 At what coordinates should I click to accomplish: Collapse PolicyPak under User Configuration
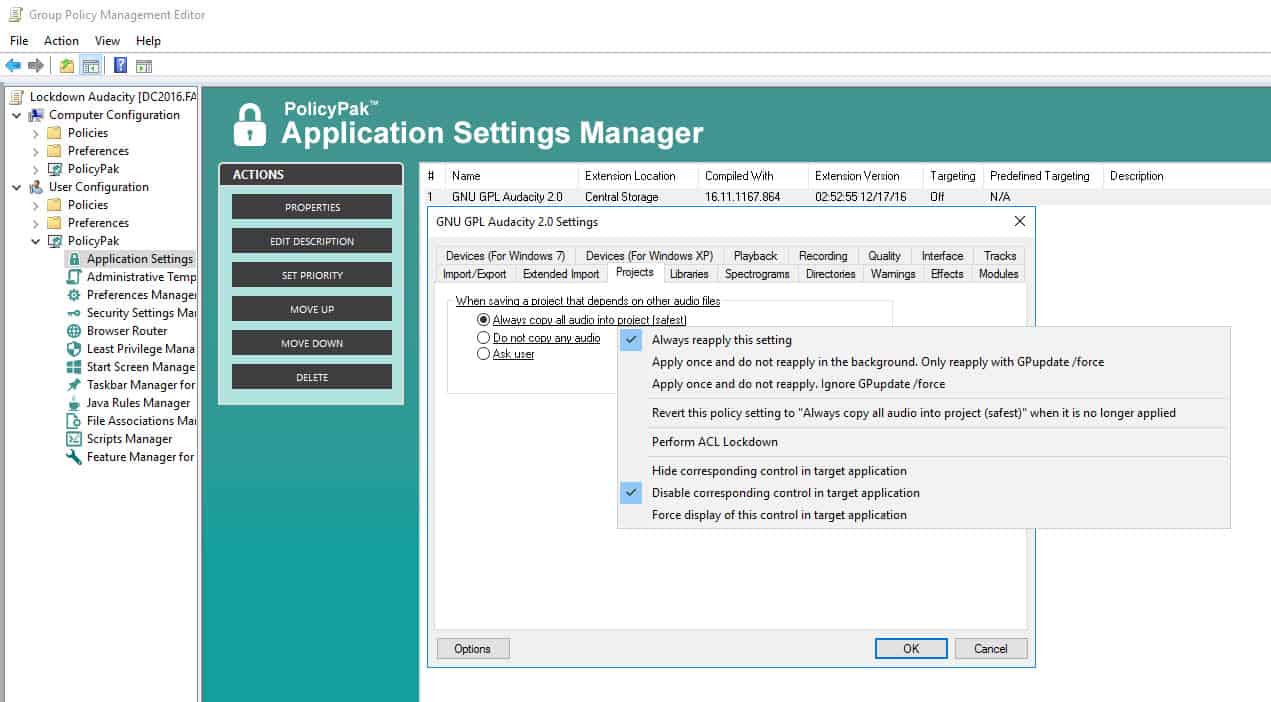(x=35, y=241)
